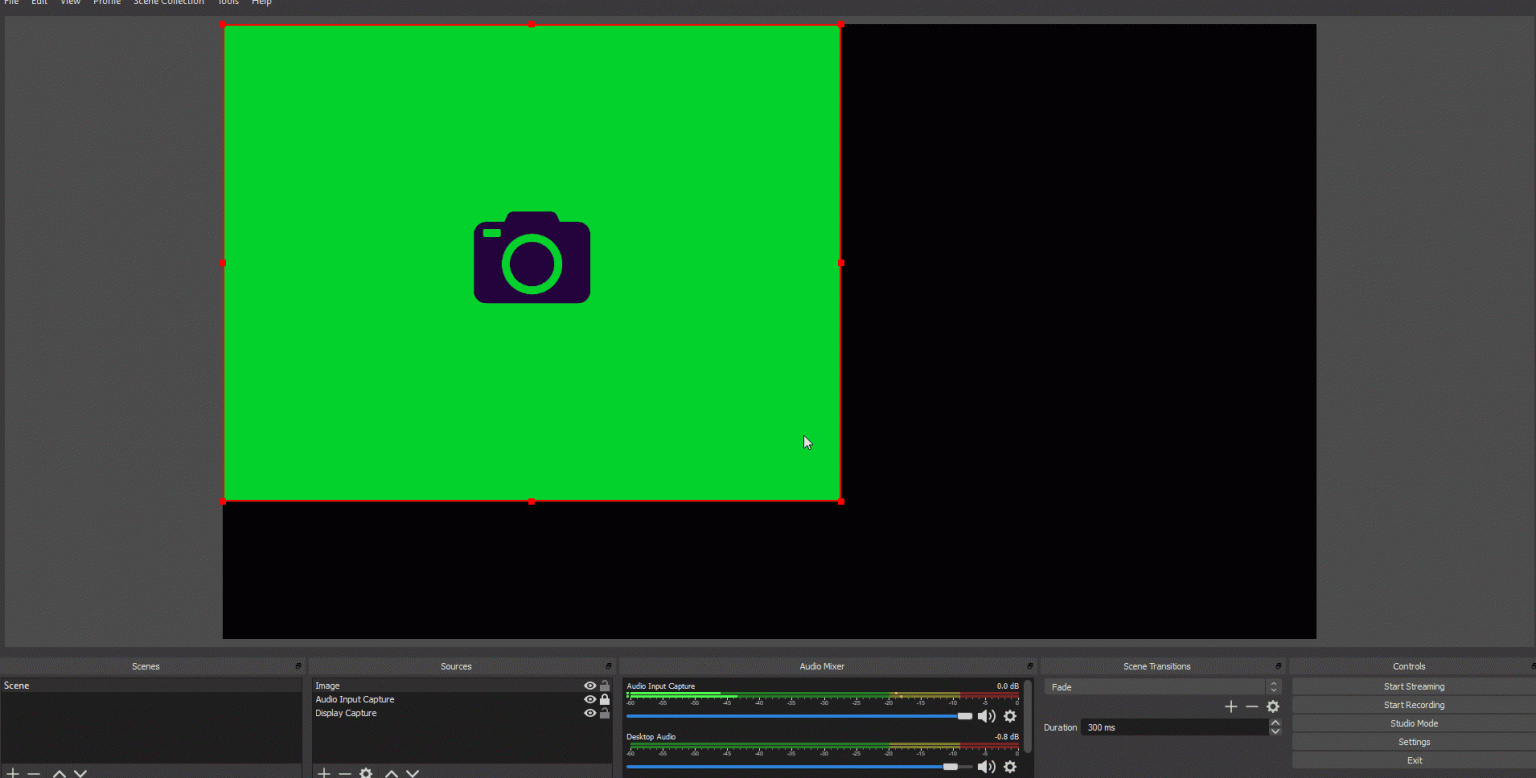Move the Image source up in the list
This screenshot has width=1536, height=778.
point(392,772)
